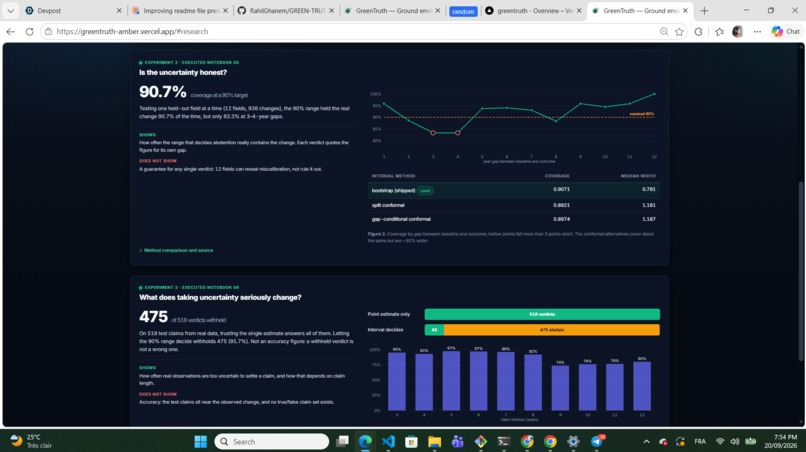Click heading Is the uncertainty honest?

pyautogui.click(x=182, y=73)
